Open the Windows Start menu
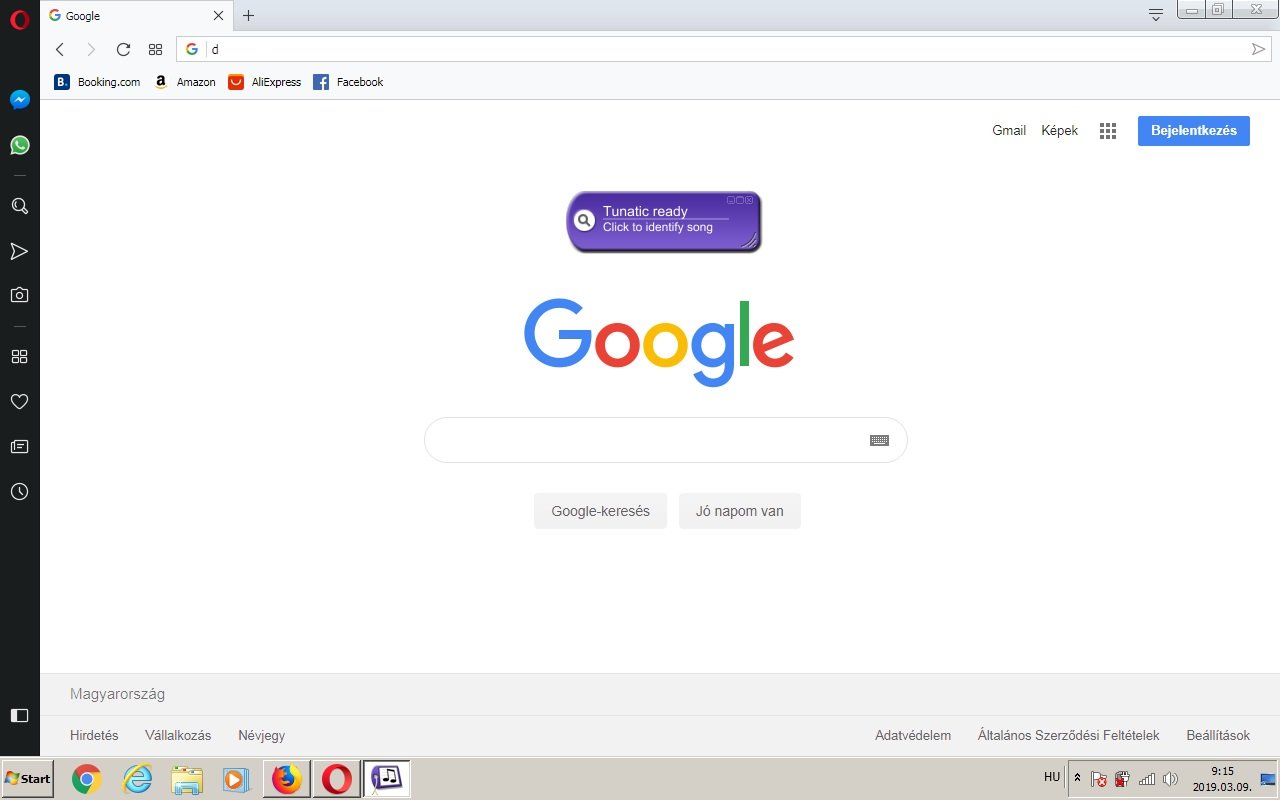 pos(28,779)
